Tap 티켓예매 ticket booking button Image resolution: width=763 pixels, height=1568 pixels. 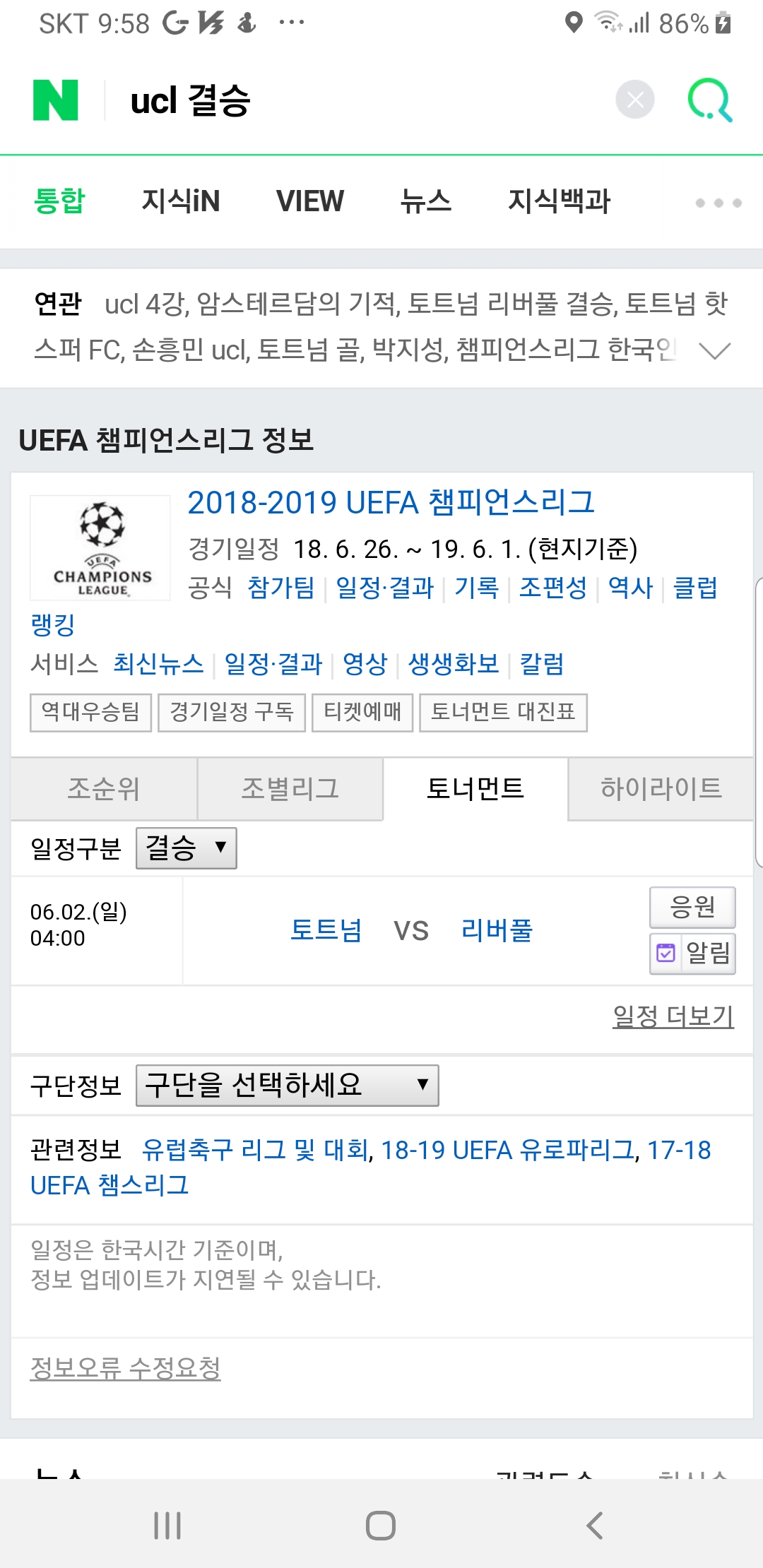click(362, 712)
